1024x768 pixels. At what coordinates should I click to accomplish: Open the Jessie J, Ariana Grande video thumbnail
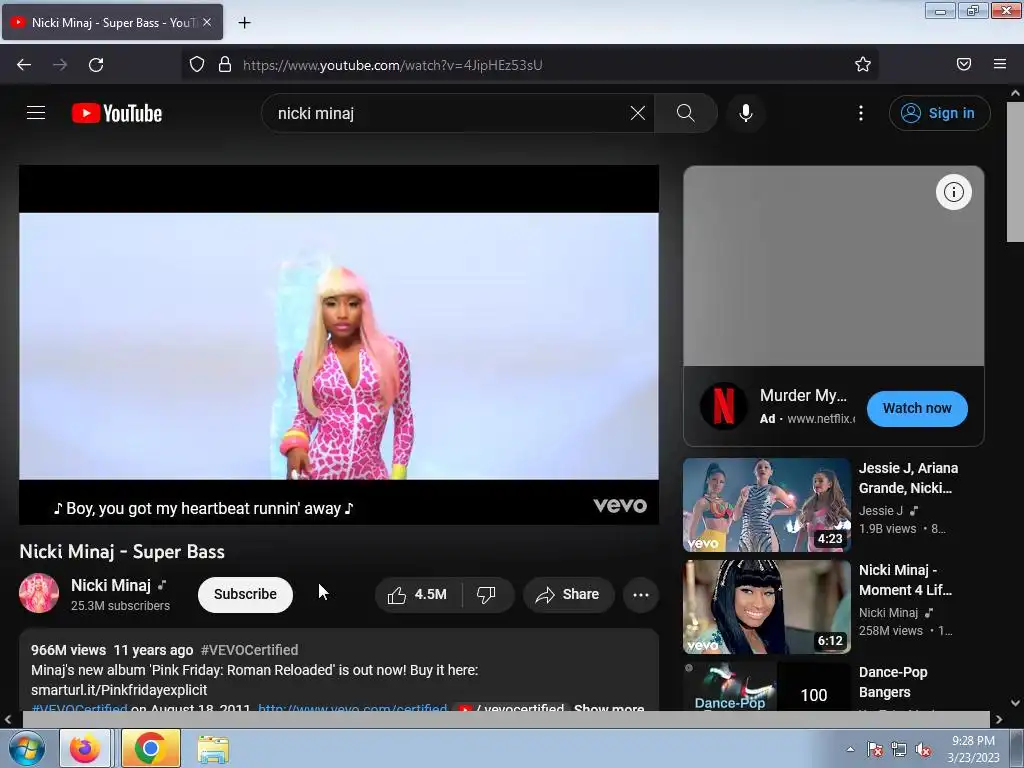[767, 505]
